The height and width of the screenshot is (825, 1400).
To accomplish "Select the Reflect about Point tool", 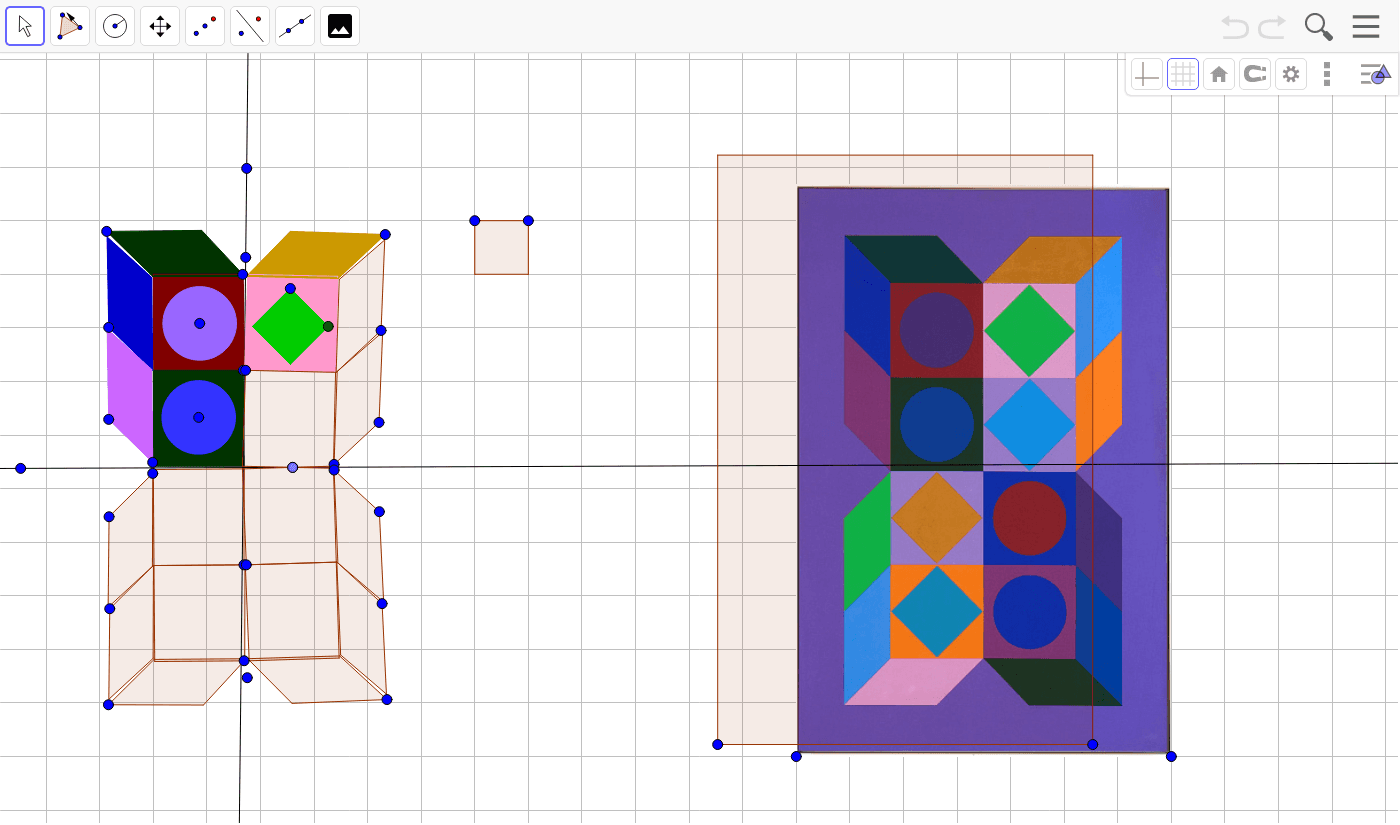I will tap(205, 26).
